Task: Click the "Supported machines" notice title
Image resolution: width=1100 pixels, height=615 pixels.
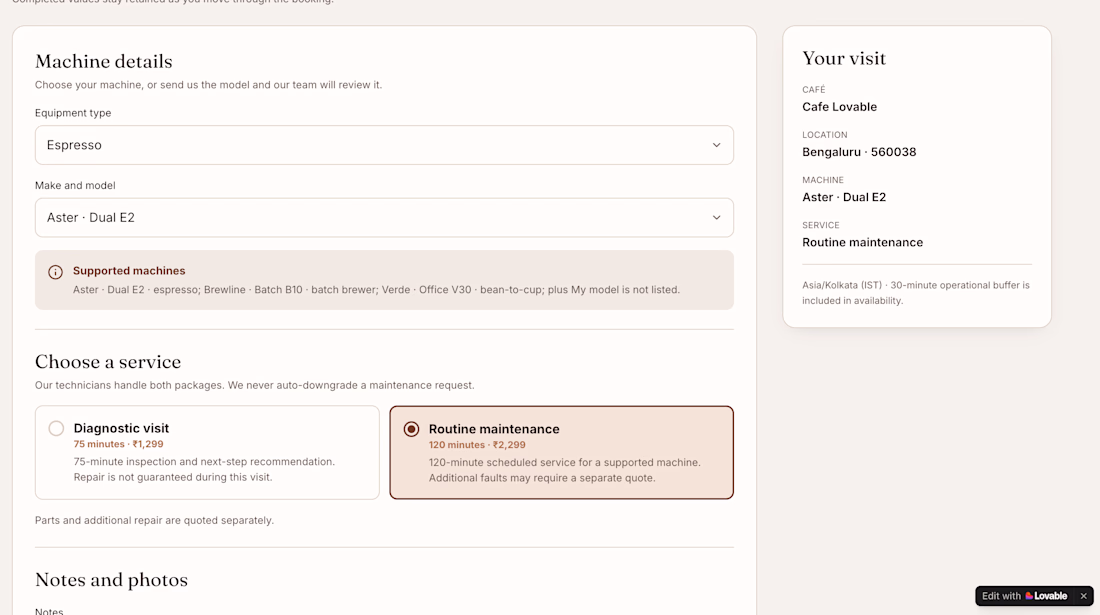Action: (x=129, y=271)
